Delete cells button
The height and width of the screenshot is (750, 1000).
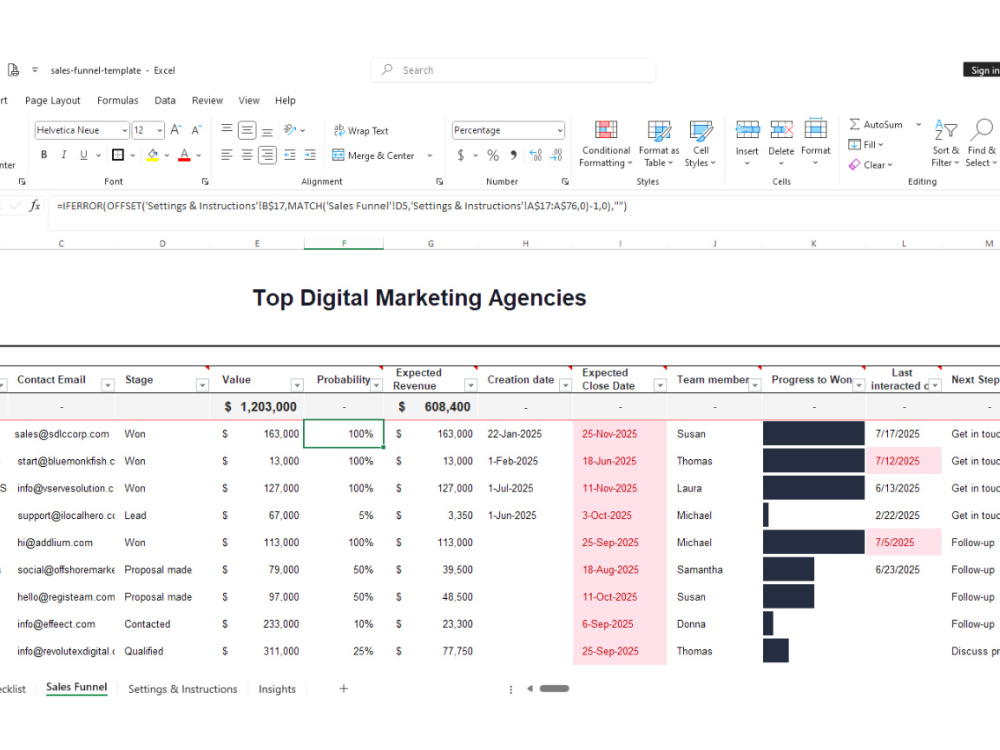pos(781,143)
